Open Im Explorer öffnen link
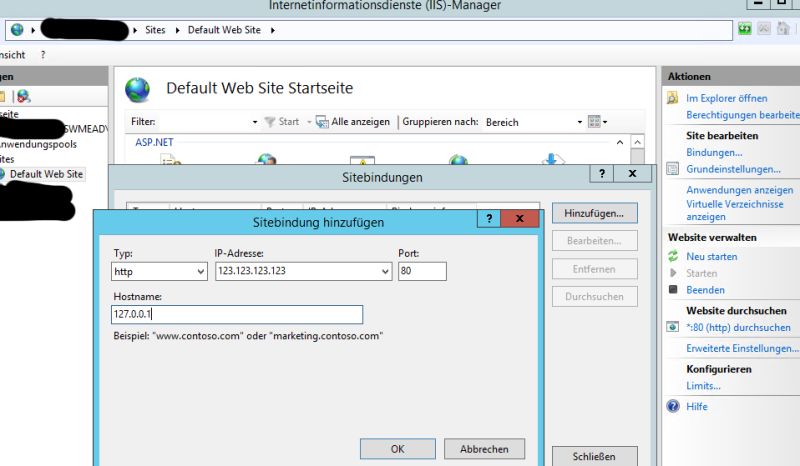This screenshot has width=800, height=466. (x=727, y=98)
